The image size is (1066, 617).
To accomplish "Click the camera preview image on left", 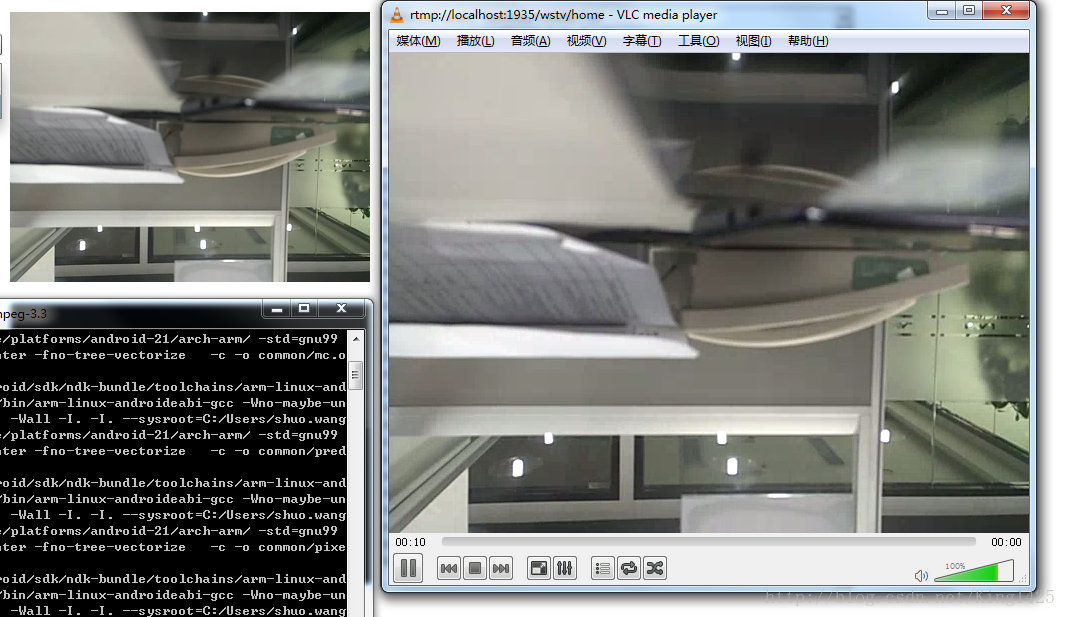I will (x=190, y=147).
